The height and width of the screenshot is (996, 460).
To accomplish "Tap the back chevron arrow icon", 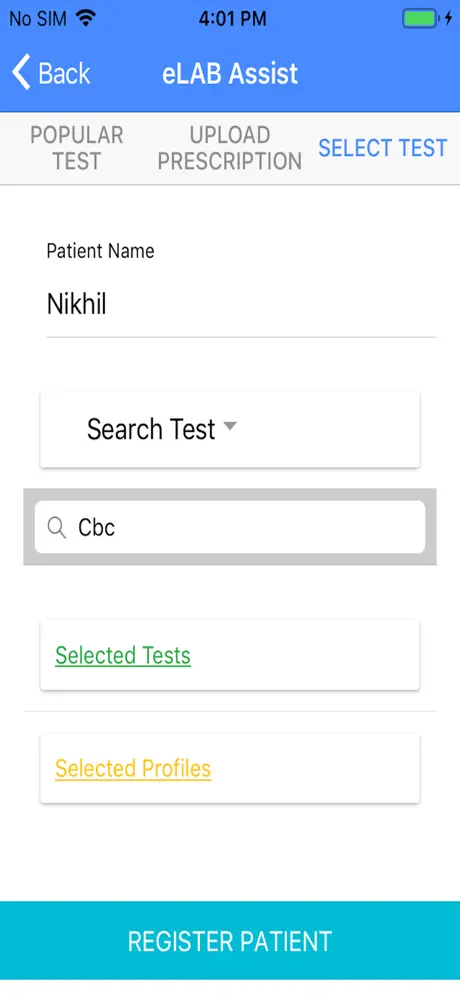I will point(21,72).
